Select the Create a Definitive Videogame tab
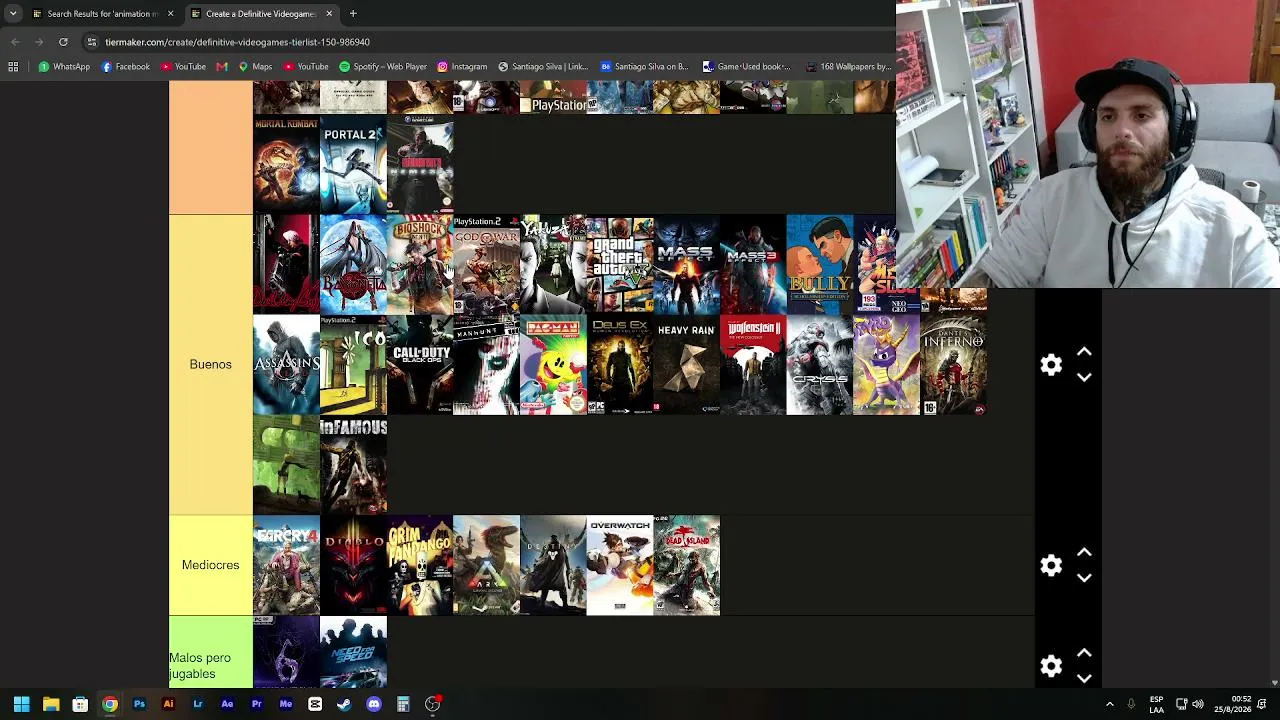This screenshot has height=720, width=1280. click(262, 14)
